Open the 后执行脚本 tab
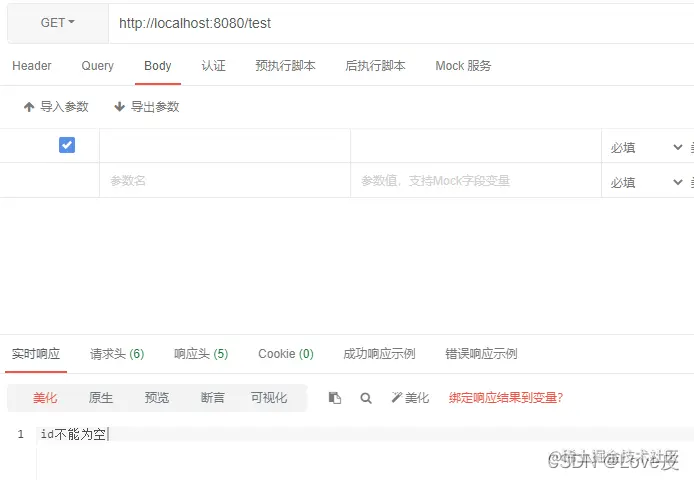Viewport: 694px width, 480px height. tap(375, 66)
